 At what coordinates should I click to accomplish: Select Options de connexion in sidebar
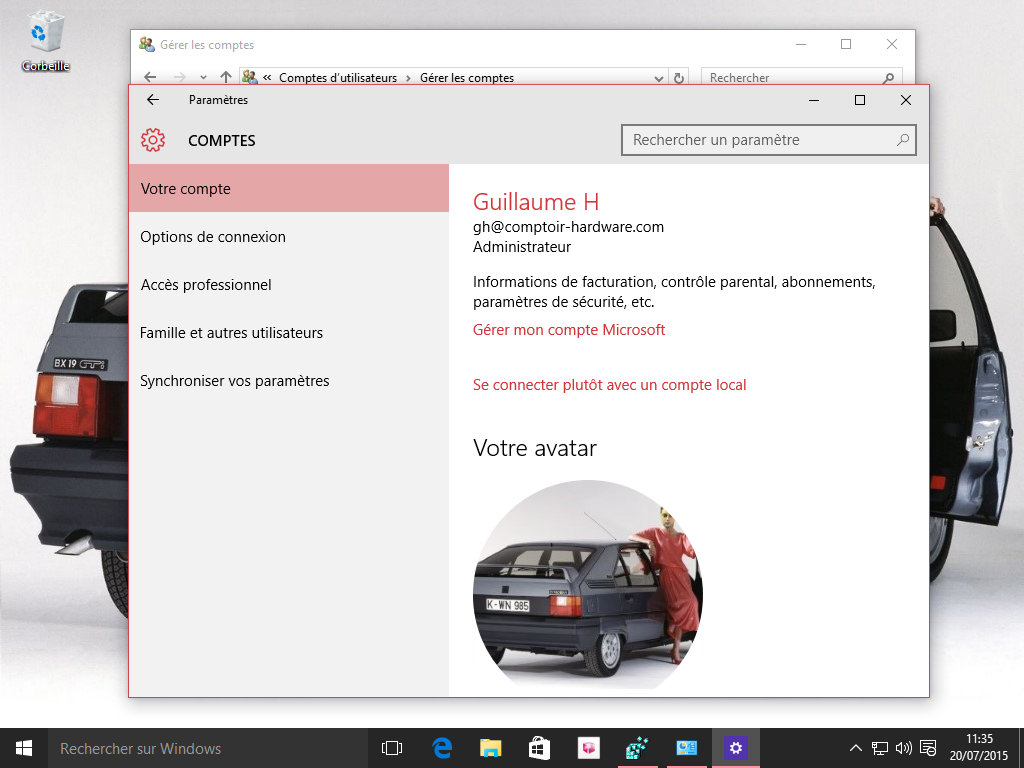pyautogui.click(x=213, y=237)
